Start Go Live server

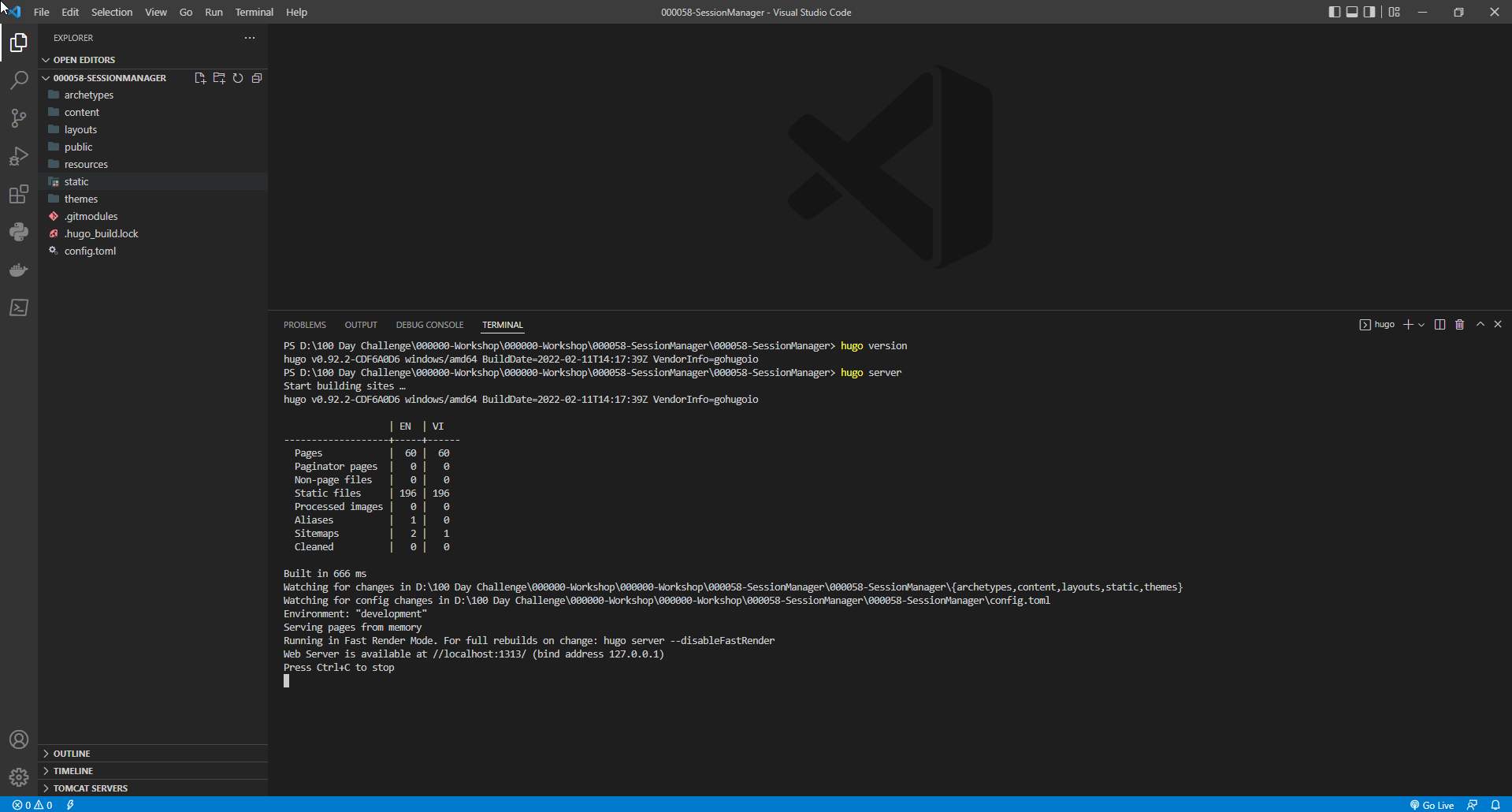[1432, 805]
